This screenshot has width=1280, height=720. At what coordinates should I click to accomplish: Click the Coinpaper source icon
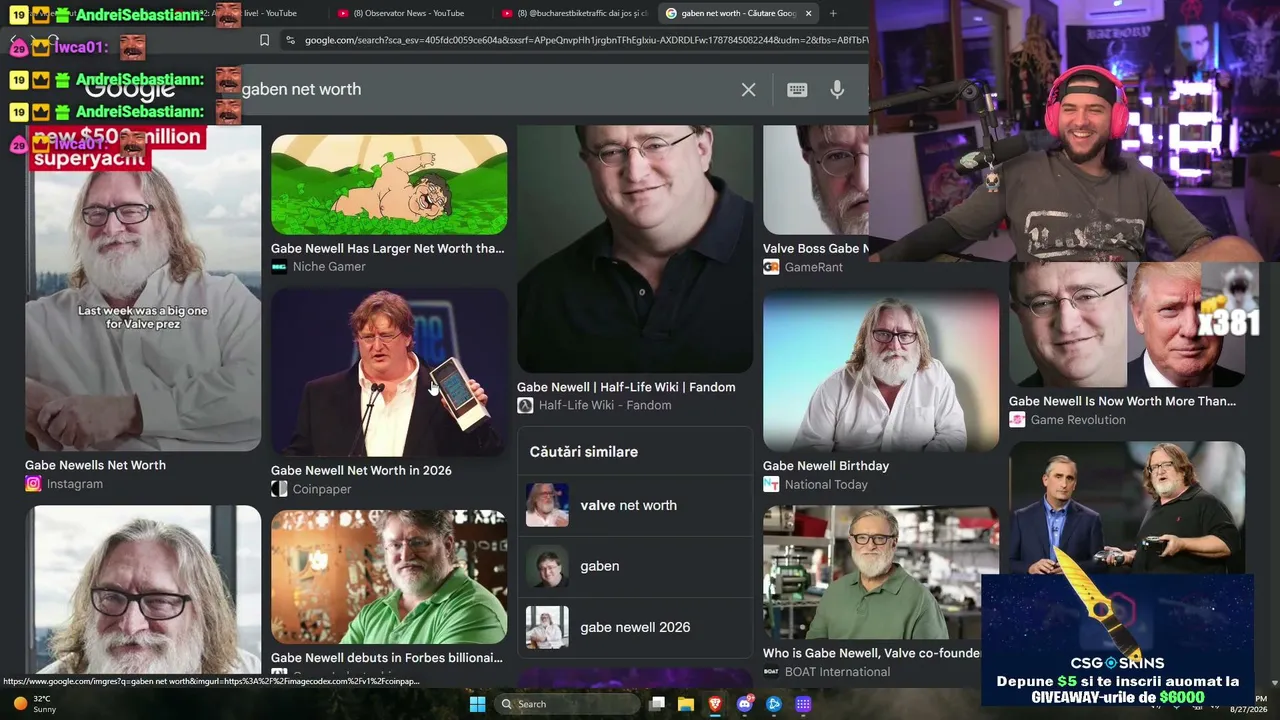[x=279, y=489]
